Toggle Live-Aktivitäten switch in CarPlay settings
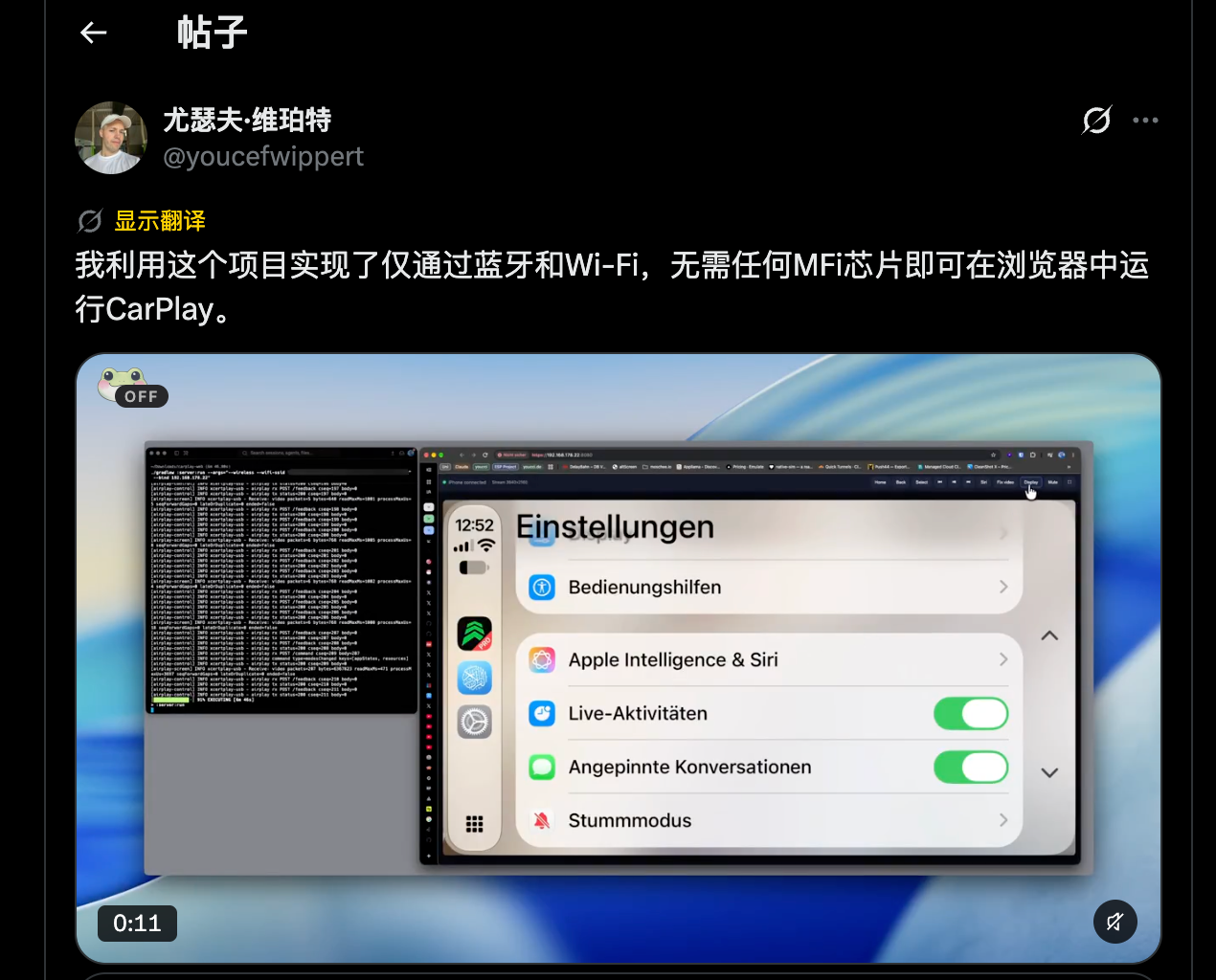Image resolution: width=1216 pixels, height=980 pixels. 971,714
